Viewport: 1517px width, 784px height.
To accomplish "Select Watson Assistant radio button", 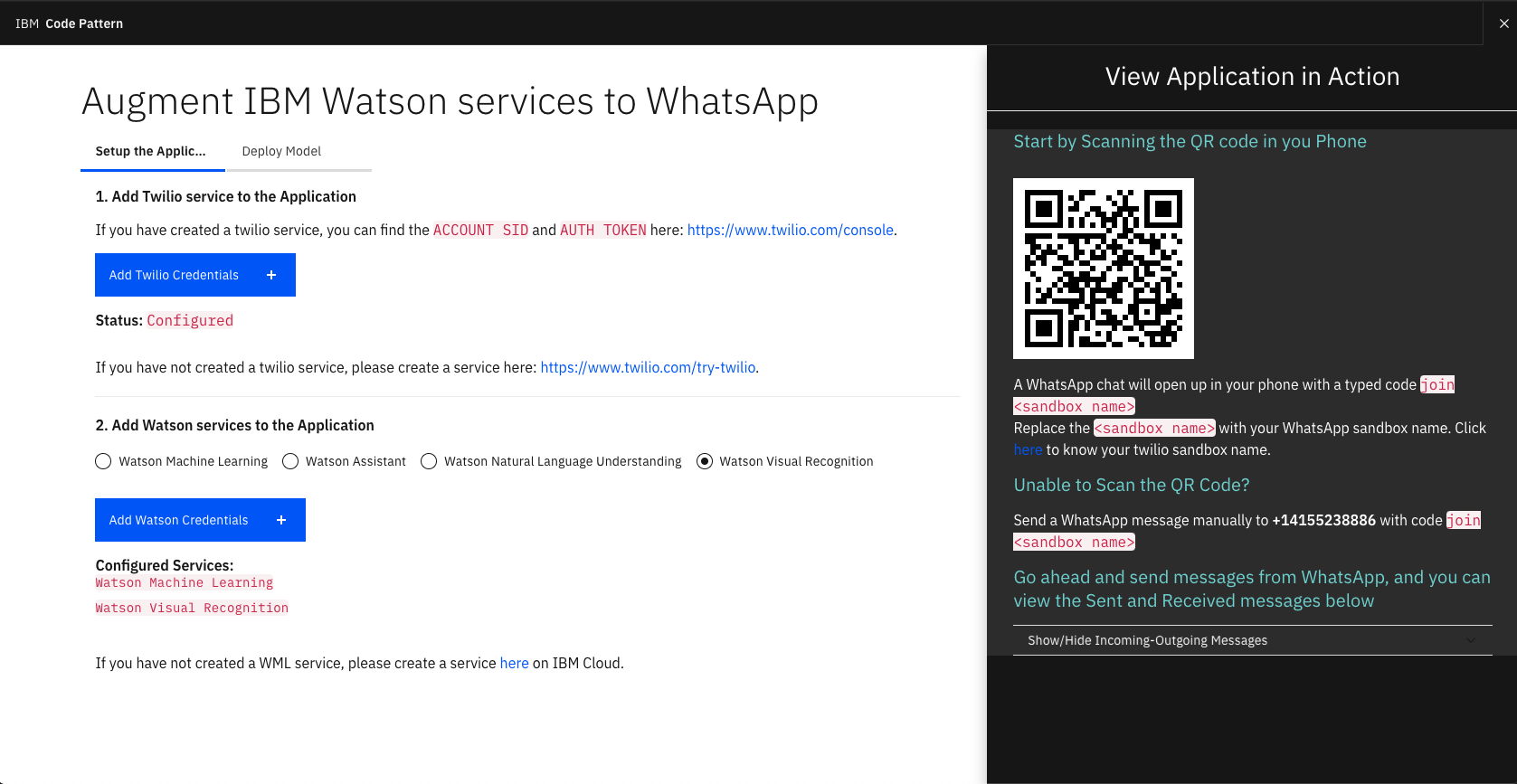I will [290, 461].
